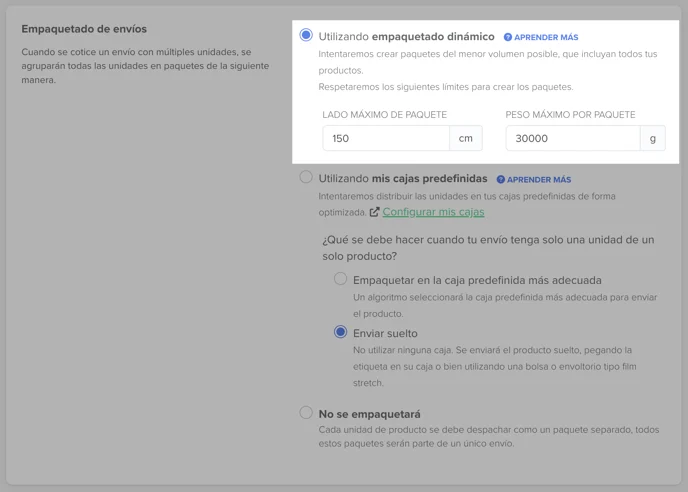688x492 pixels.
Task: Click the 'Enviar suelto' label text
Action: [x=385, y=333]
